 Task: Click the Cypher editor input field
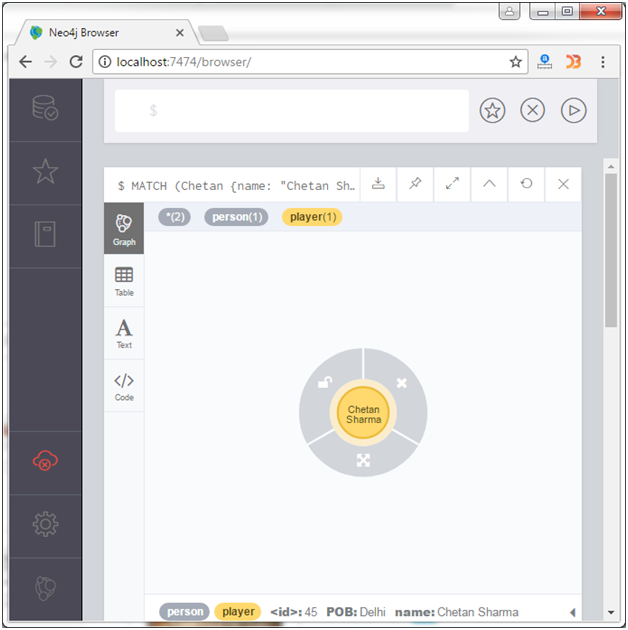click(292, 110)
